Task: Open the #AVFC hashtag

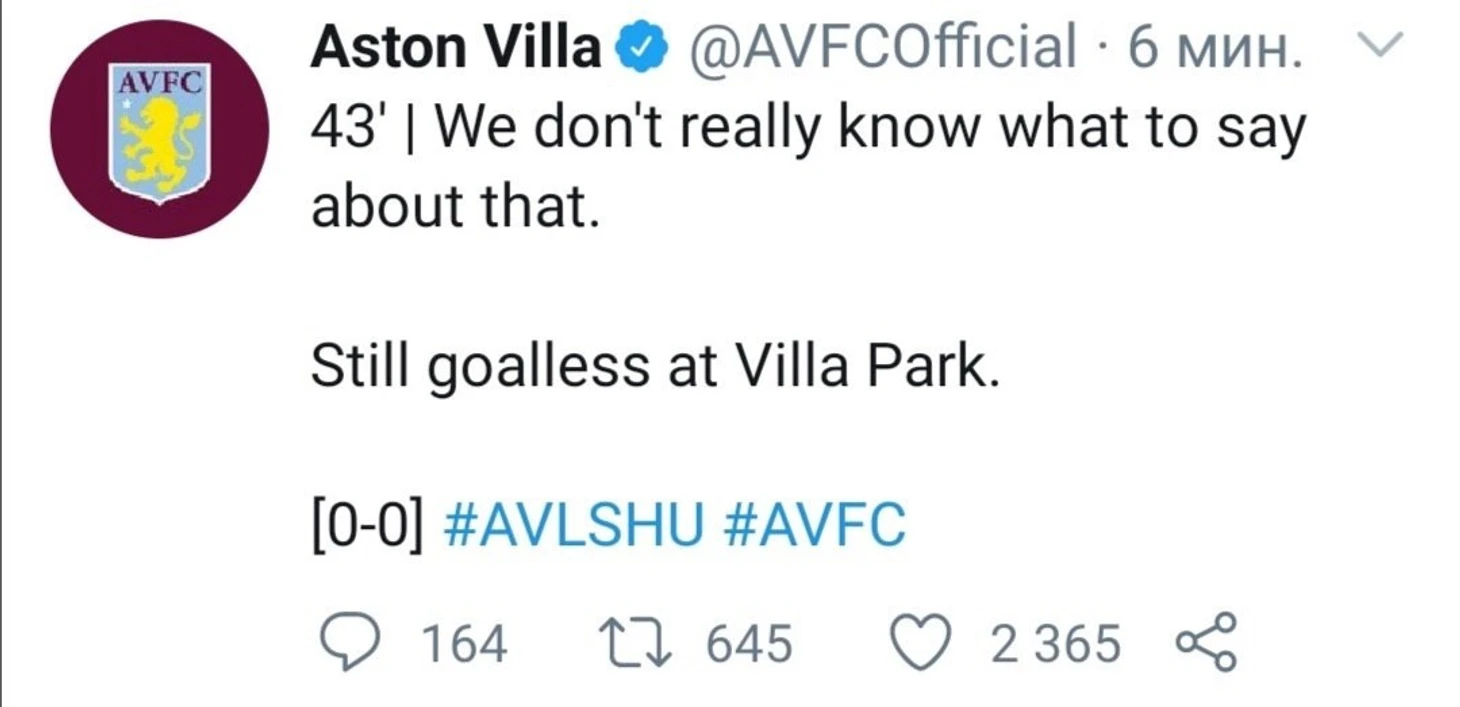Action: pos(813,525)
